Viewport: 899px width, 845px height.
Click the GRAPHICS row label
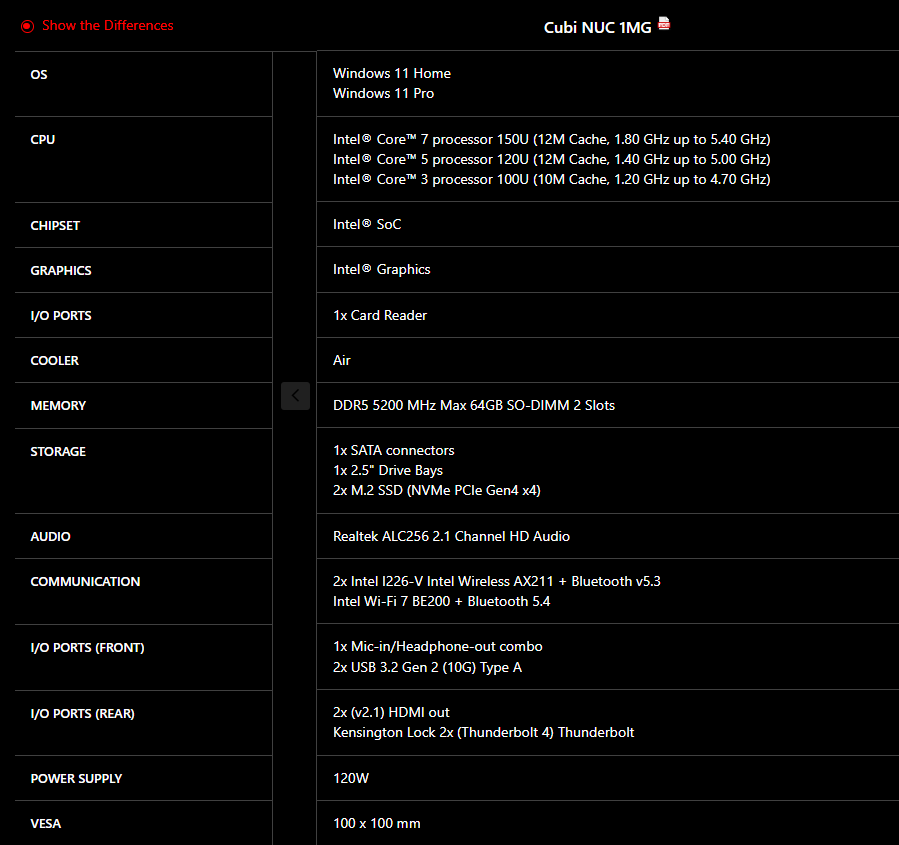click(x=61, y=271)
